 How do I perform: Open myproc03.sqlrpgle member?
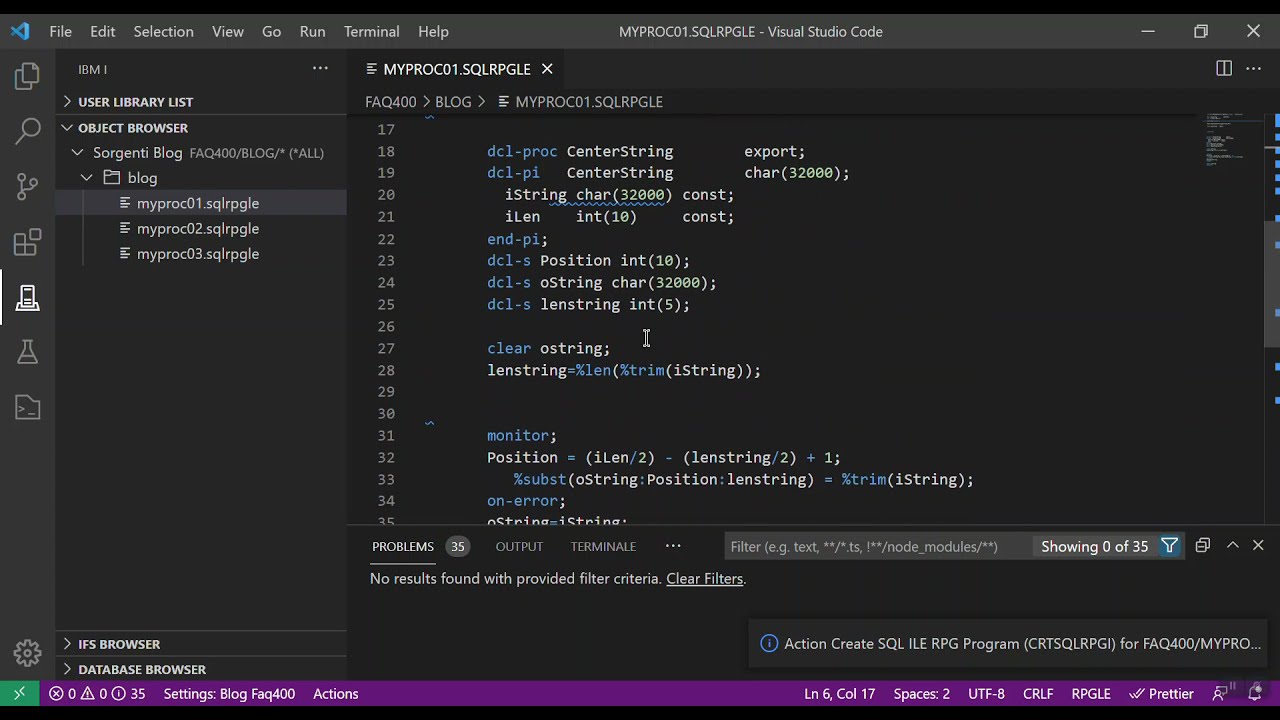198,253
